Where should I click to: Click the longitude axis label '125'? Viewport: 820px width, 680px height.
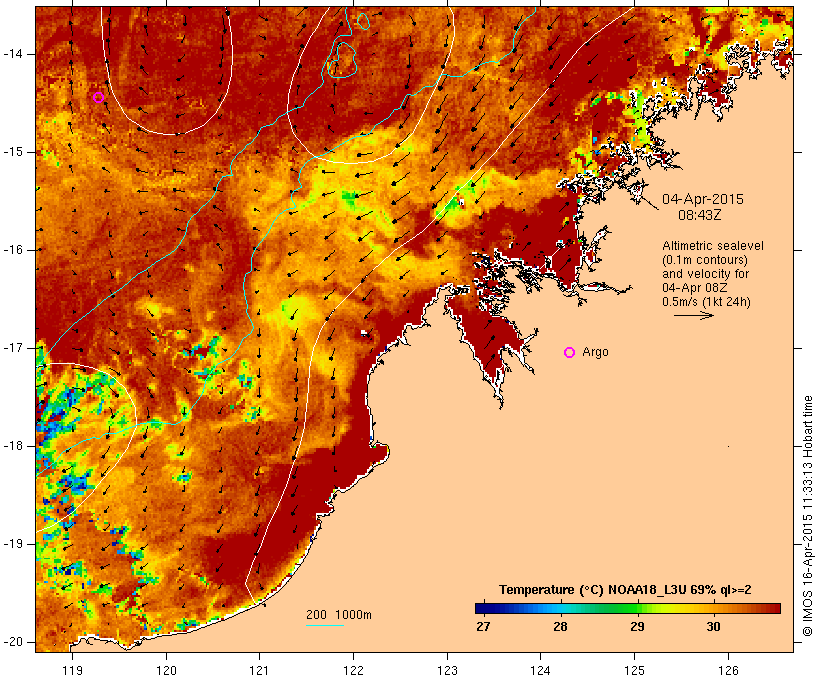[x=634, y=670]
